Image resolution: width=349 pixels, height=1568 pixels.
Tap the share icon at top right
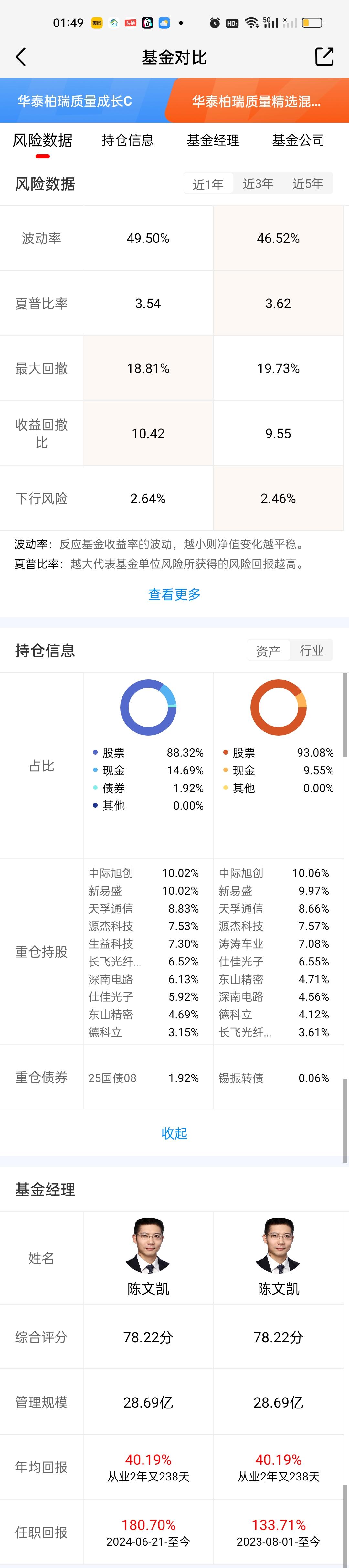pyautogui.click(x=324, y=57)
